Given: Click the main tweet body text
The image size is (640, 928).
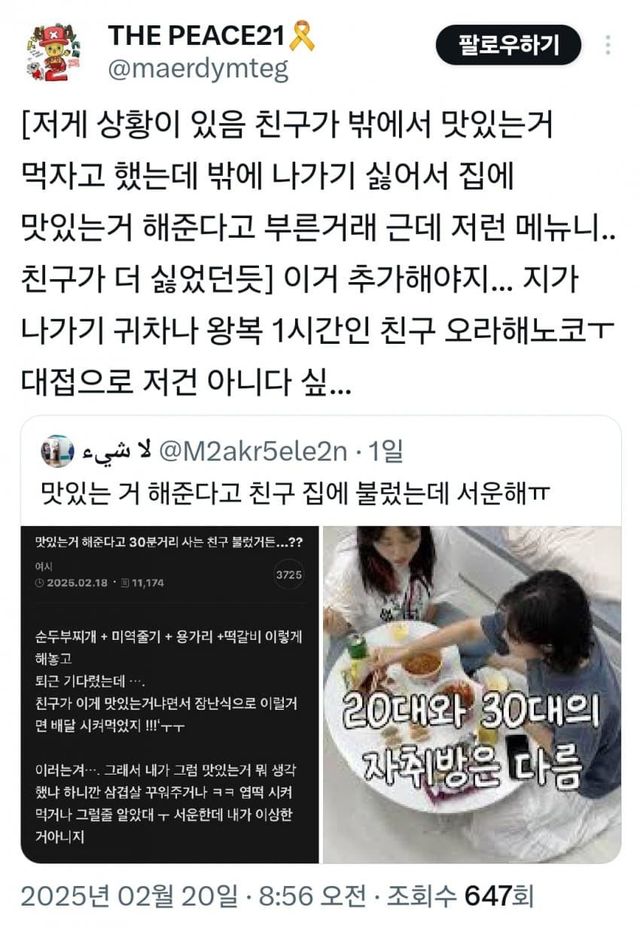Looking at the screenshot, I should pyautogui.click(x=319, y=253).
